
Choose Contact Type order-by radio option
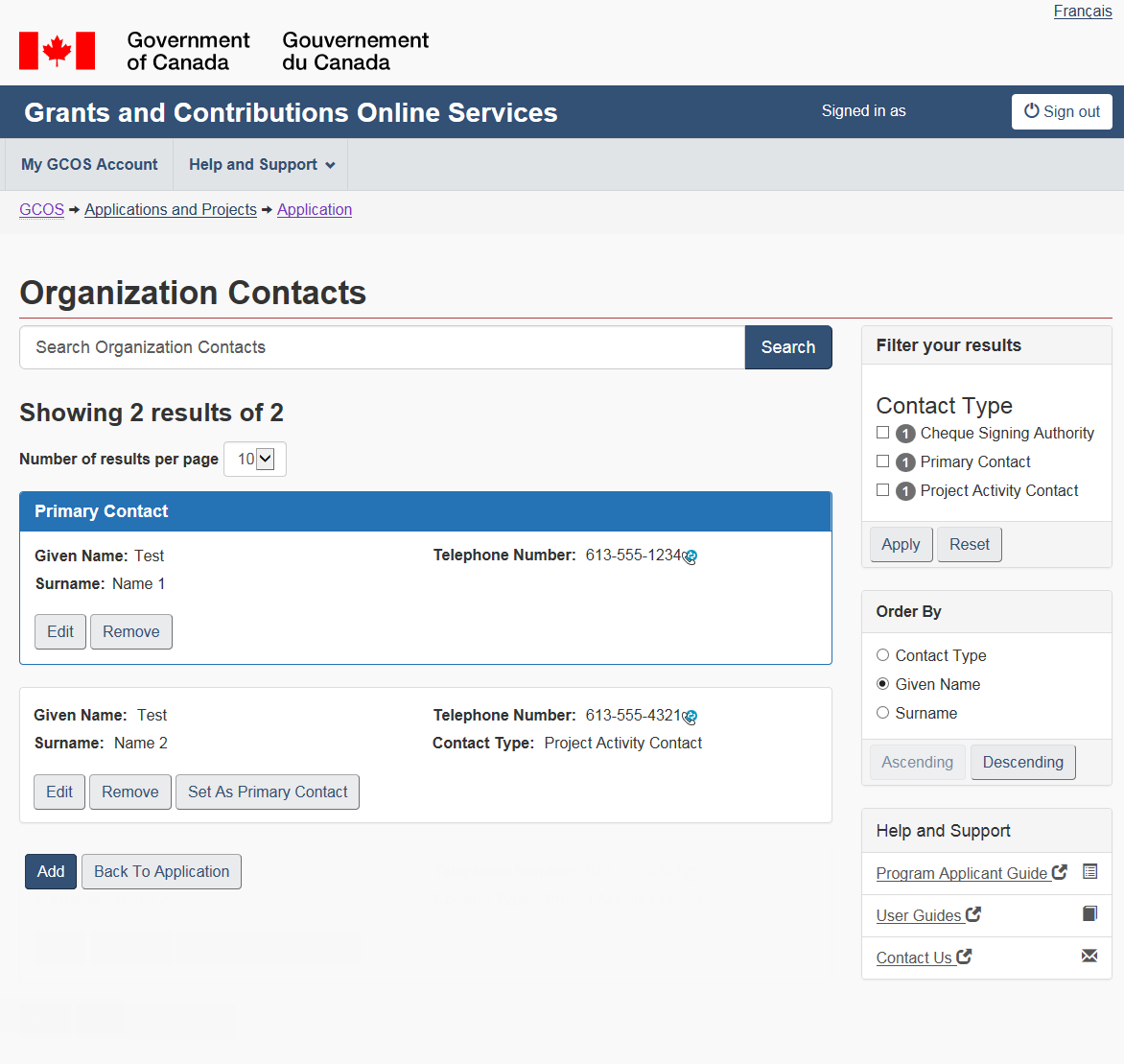(x=882, y=655)
